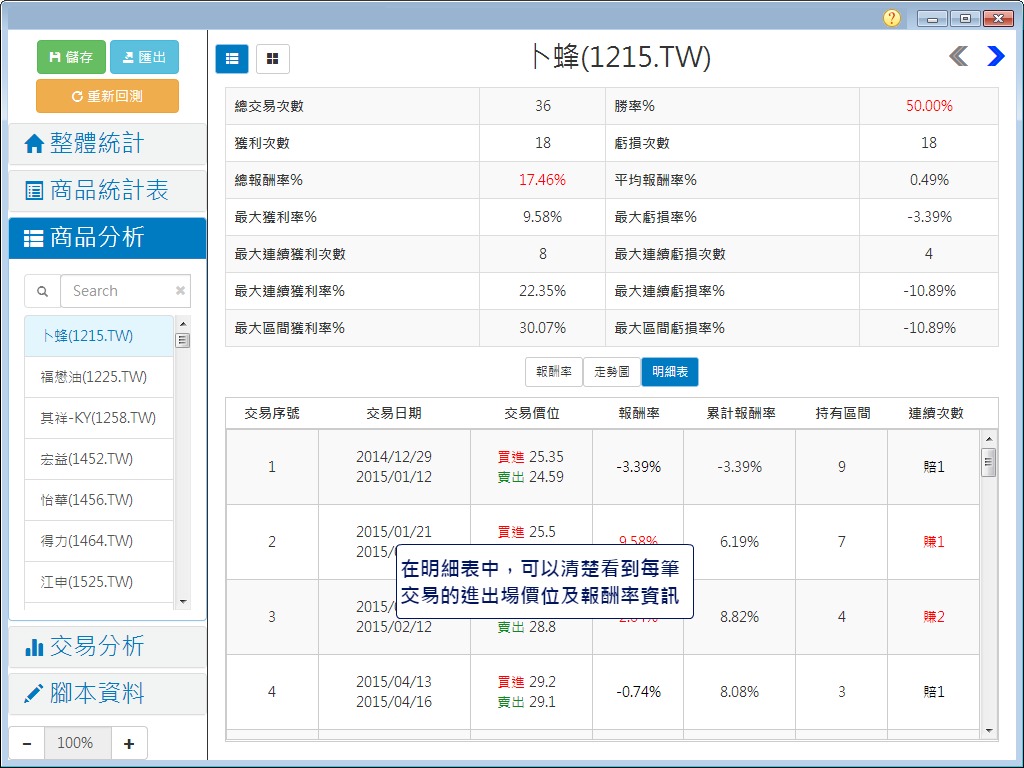The height and width of the screenshot is (768, 1024).
Task: Click the 交易序號 column header
Action: coord(272,413)
